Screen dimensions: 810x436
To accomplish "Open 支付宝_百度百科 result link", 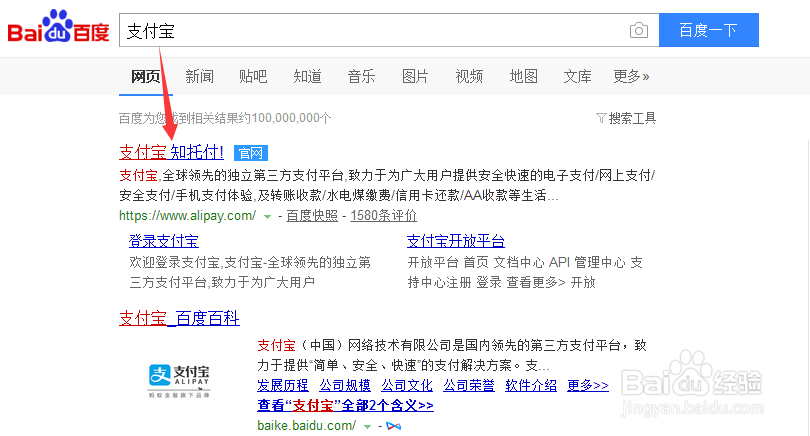I will (x=179, y=318).
